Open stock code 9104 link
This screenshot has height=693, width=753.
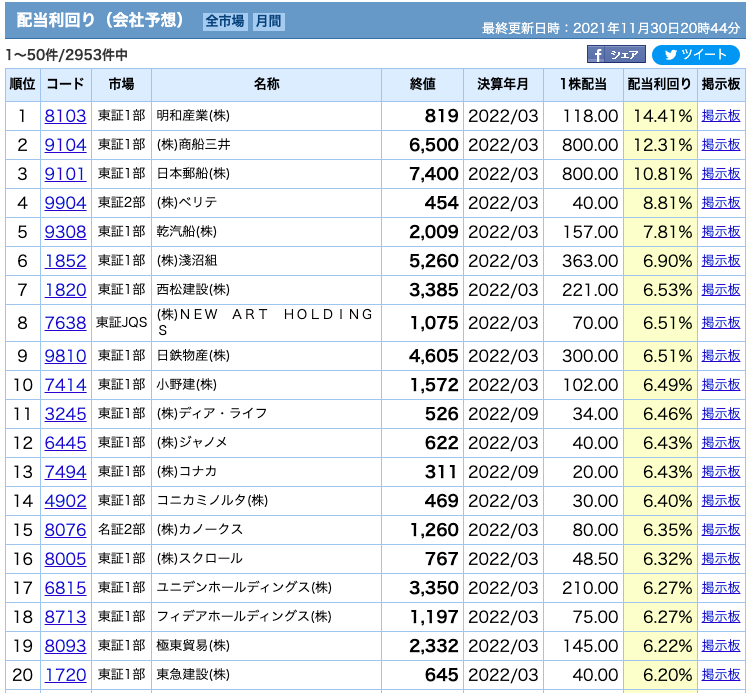[65, 145]
